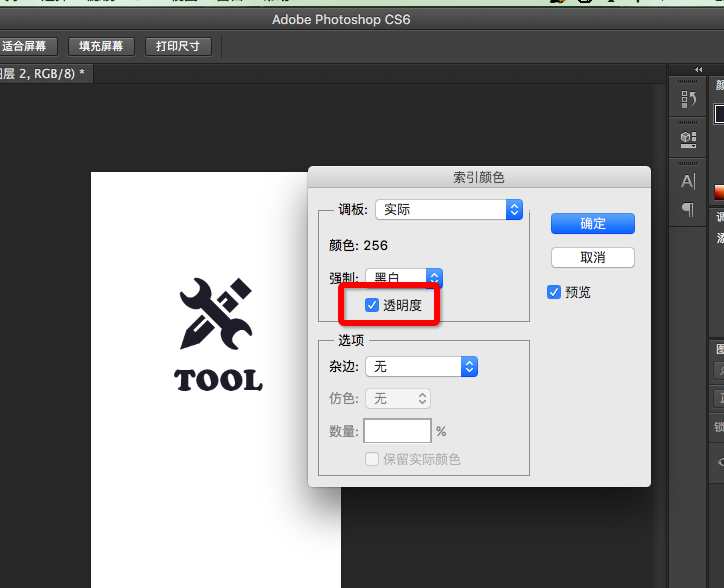
Task: Click the 索引颜色 dialog title bar
Action: coord(479,177)
